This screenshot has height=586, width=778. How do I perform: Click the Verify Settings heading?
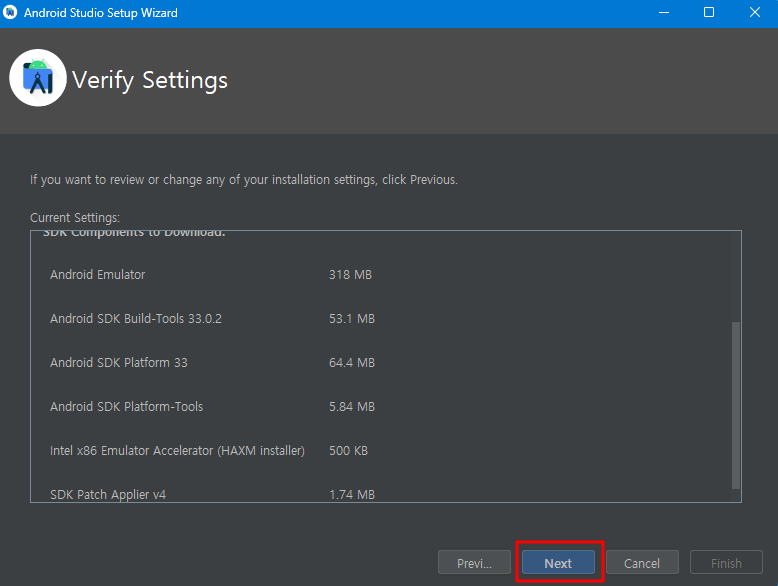(150, 80)
